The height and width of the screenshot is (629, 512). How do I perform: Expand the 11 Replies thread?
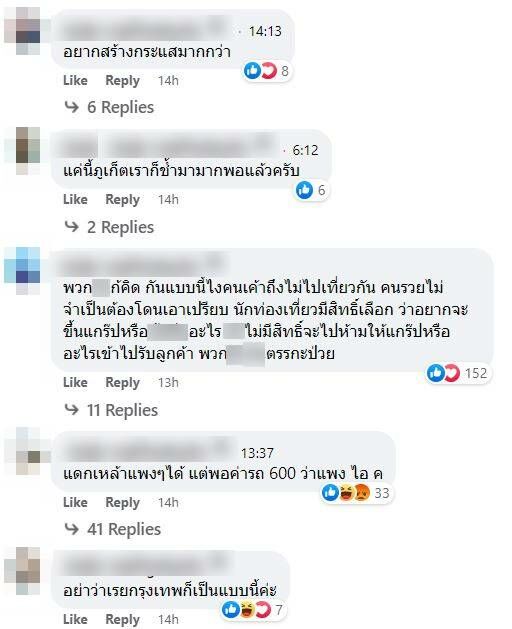122,410
